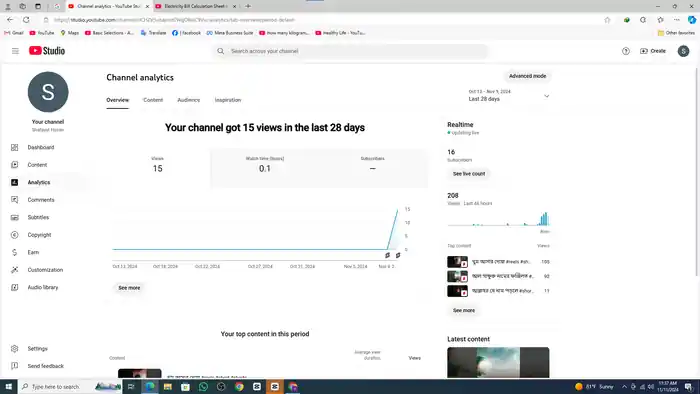This screenshot has width=700, height=394.
Task: Open Settings in the sidebar
Action: click(x=38, y=348)
